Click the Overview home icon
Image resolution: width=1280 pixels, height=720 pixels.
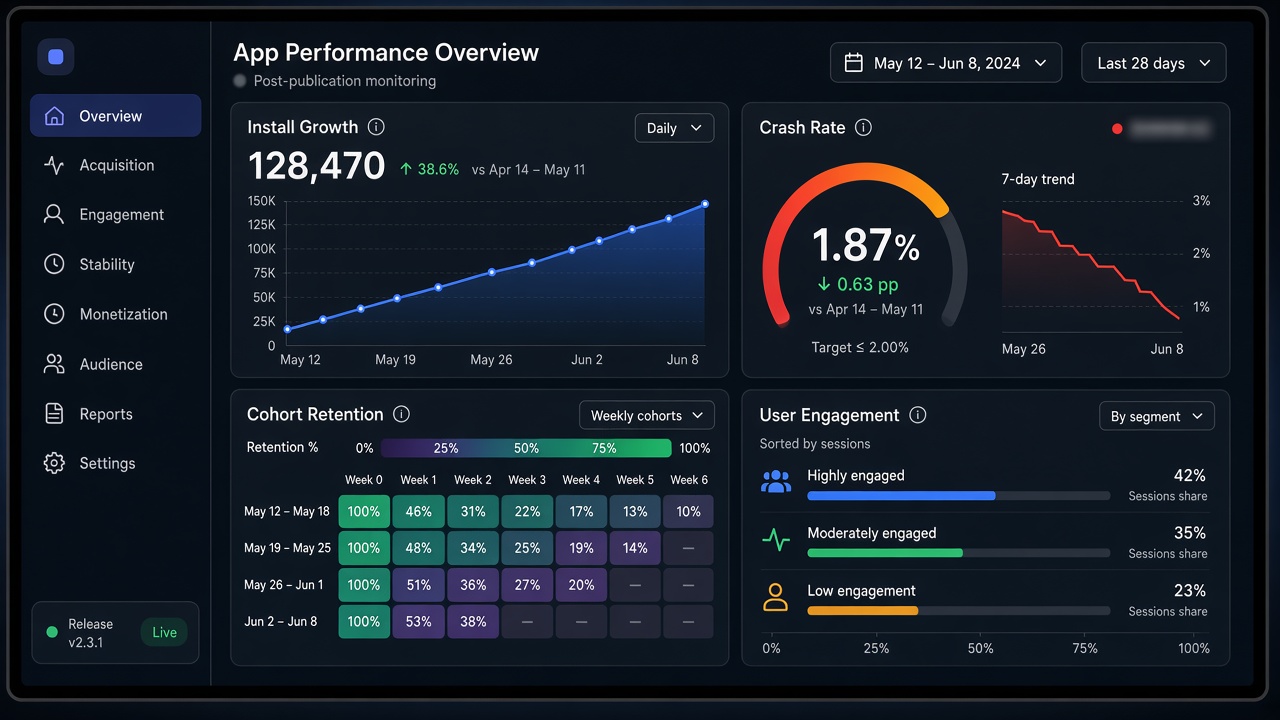pos(54,116)
